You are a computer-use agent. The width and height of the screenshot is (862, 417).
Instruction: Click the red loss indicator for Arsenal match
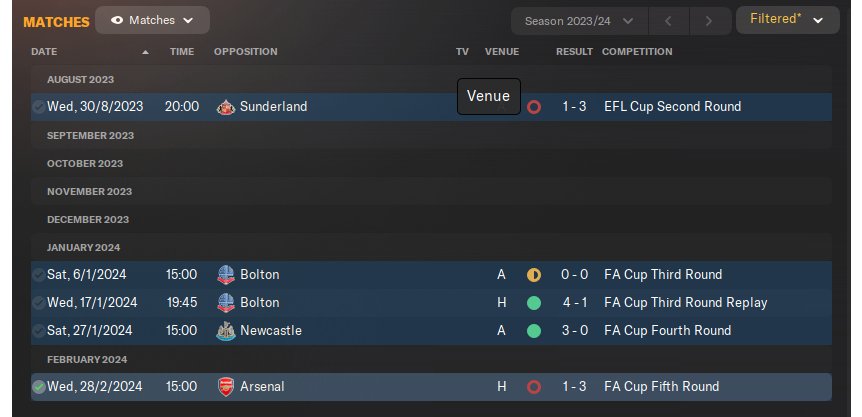(x=533, y=387)
